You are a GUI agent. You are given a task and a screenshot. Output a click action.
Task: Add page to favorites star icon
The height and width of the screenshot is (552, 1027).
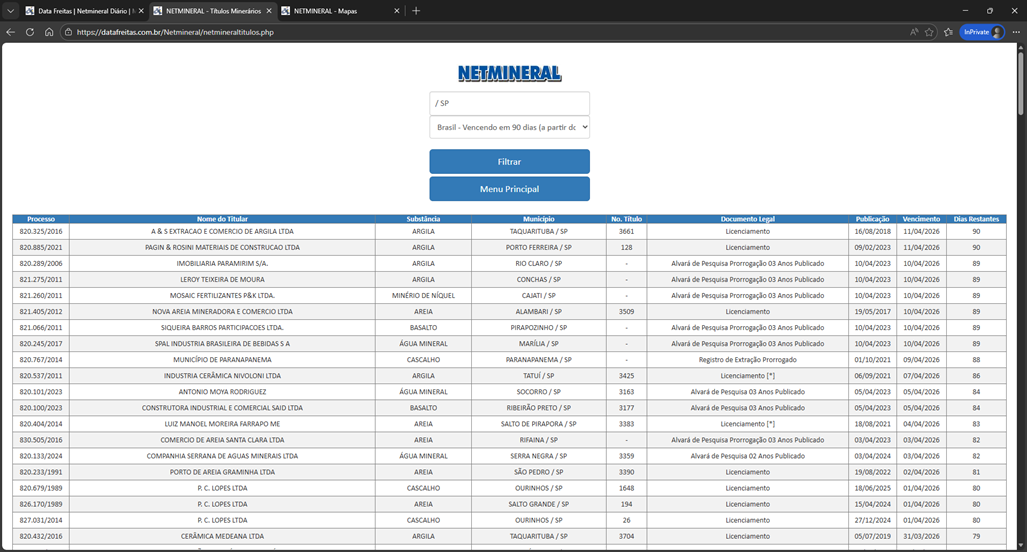tap(929, 32)
